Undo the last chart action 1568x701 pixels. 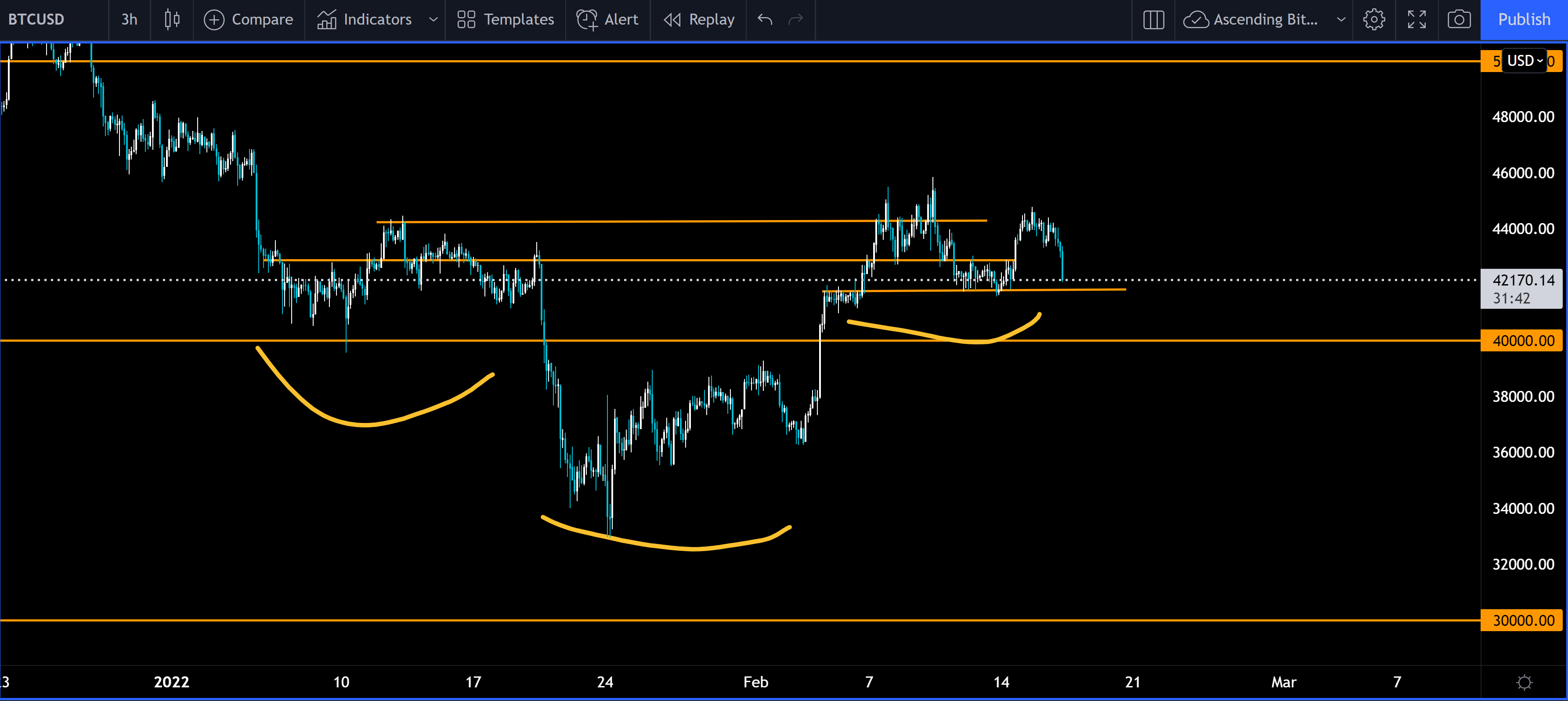click(765, 19)
